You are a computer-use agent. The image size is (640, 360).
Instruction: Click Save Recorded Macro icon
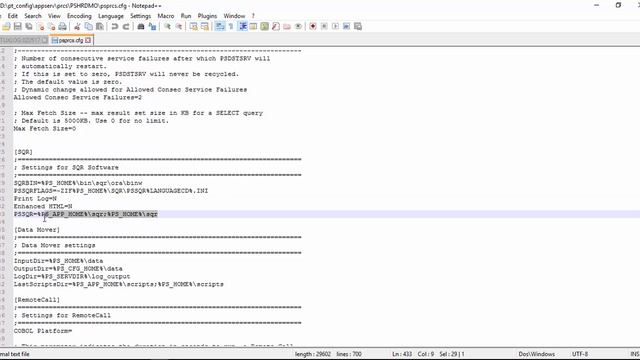tap(358, 27)
